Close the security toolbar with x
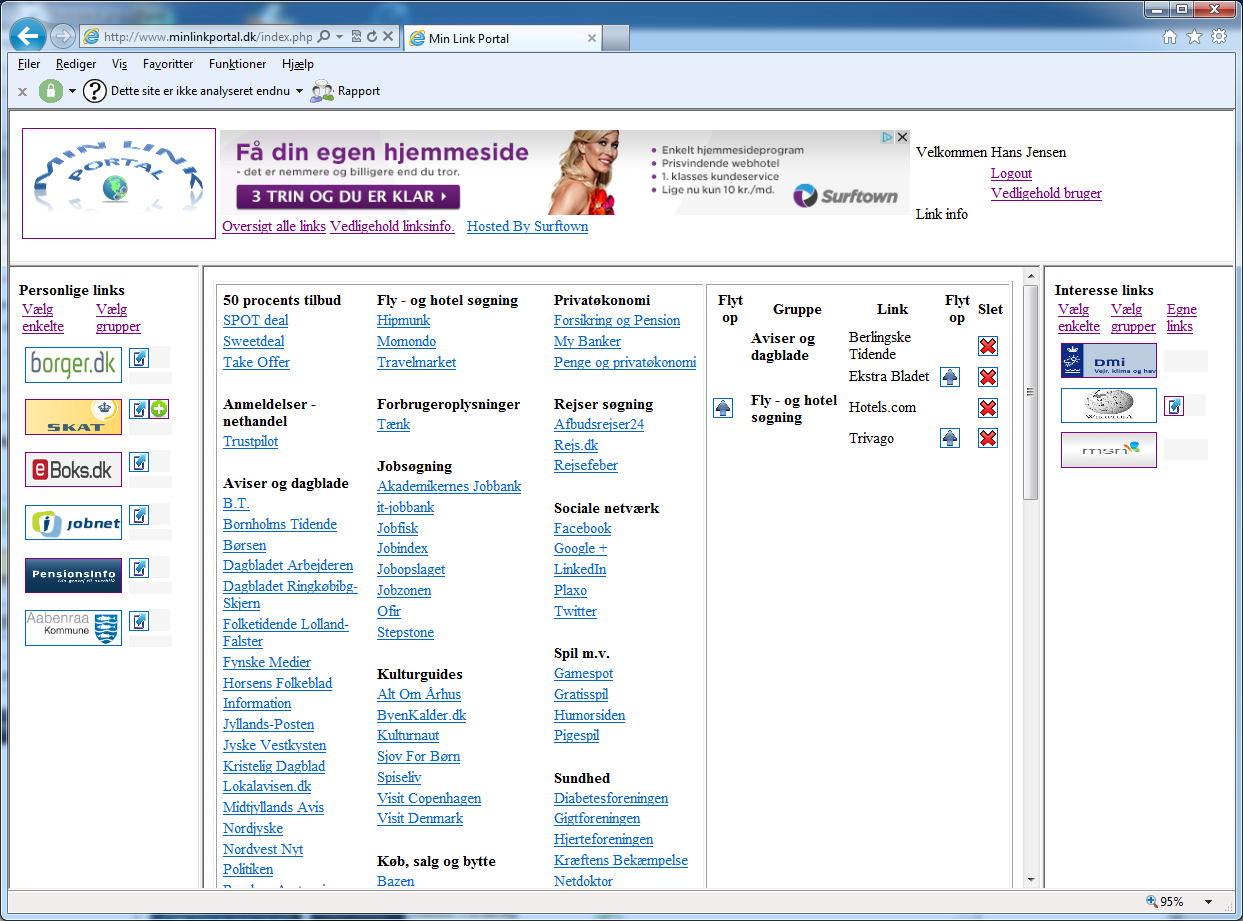 pos(22,92)
